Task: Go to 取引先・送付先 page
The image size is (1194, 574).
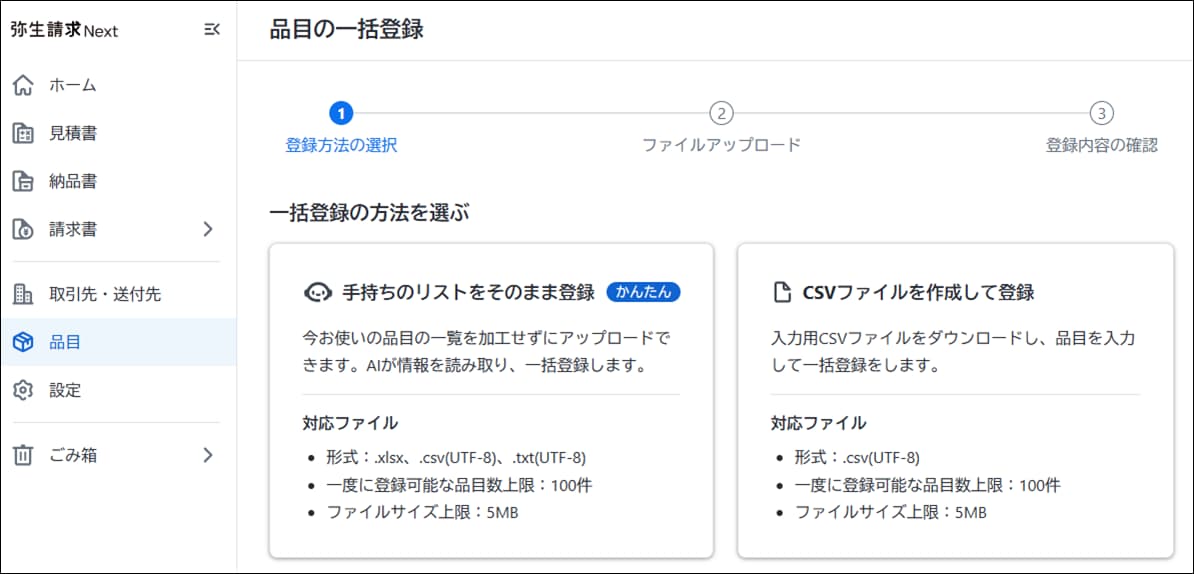Action: [105, 294]
